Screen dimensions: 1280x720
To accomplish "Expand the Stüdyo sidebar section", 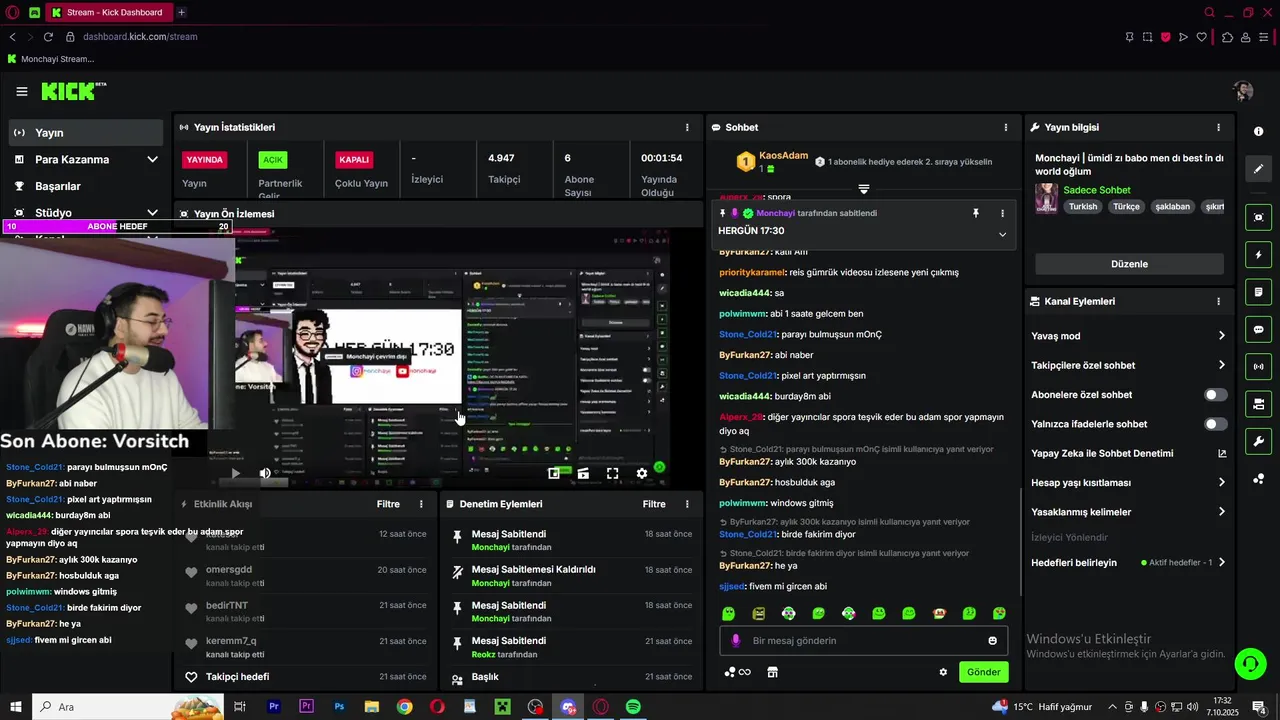I will click(x=152, y=212).
